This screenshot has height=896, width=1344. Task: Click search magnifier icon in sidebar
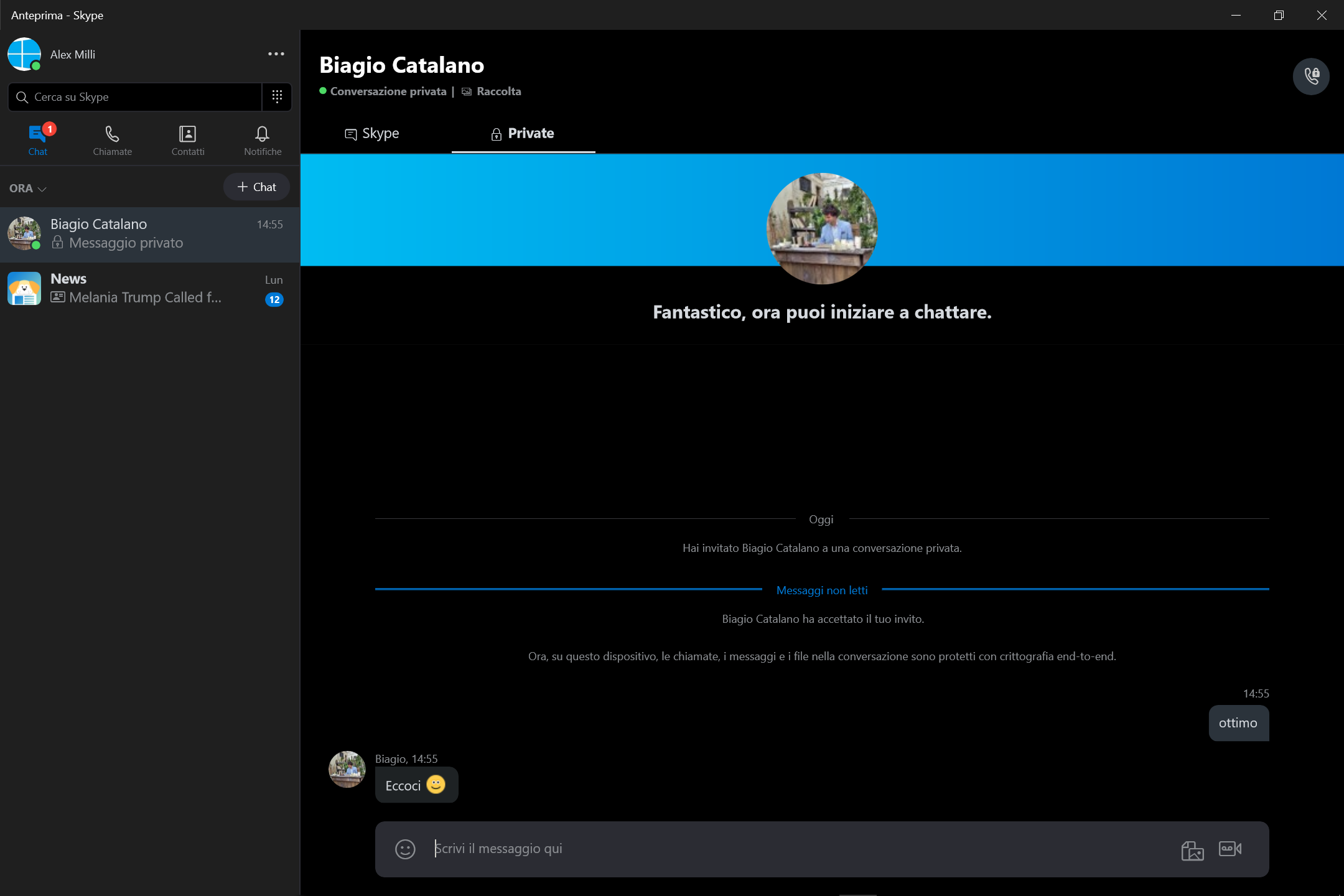(22, 97)
